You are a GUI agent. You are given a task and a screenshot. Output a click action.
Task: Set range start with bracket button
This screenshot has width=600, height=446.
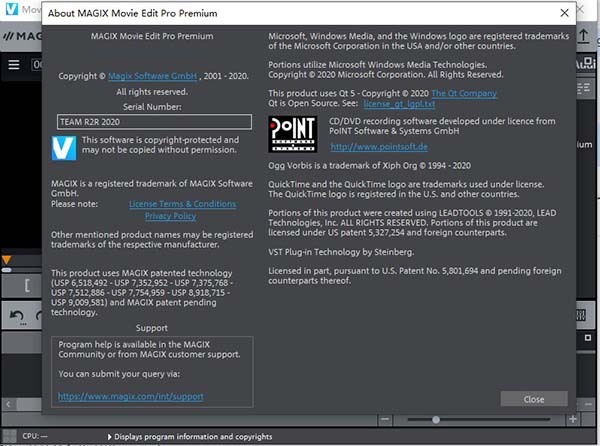click(27, 285)
